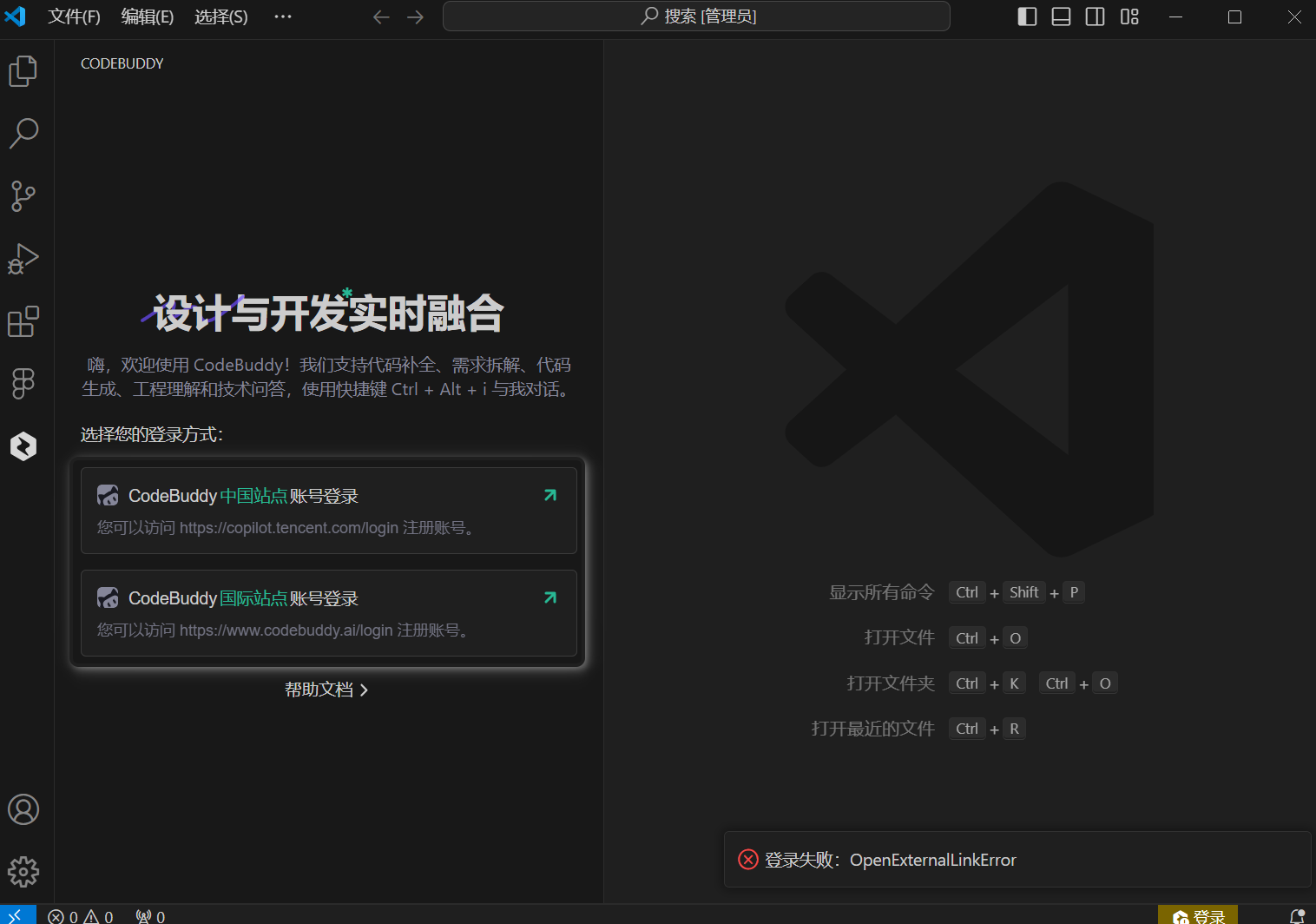Open the Customize Layout control
The width and height of the screenshot is (1316, 924).
pos(1129,16)
